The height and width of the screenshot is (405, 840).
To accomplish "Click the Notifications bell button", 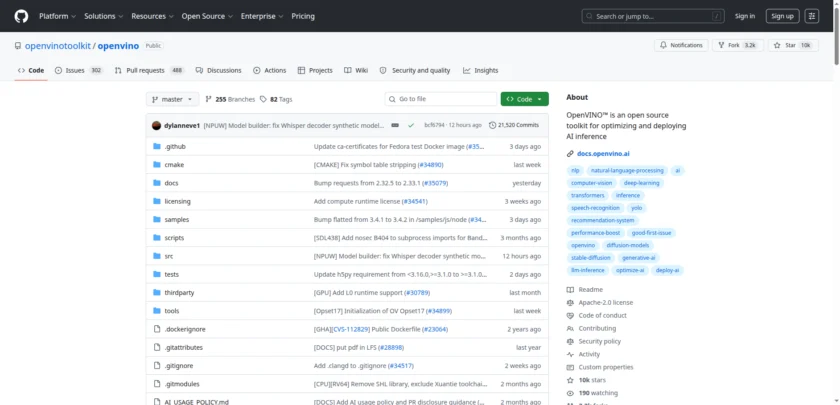I will (681, 45).
